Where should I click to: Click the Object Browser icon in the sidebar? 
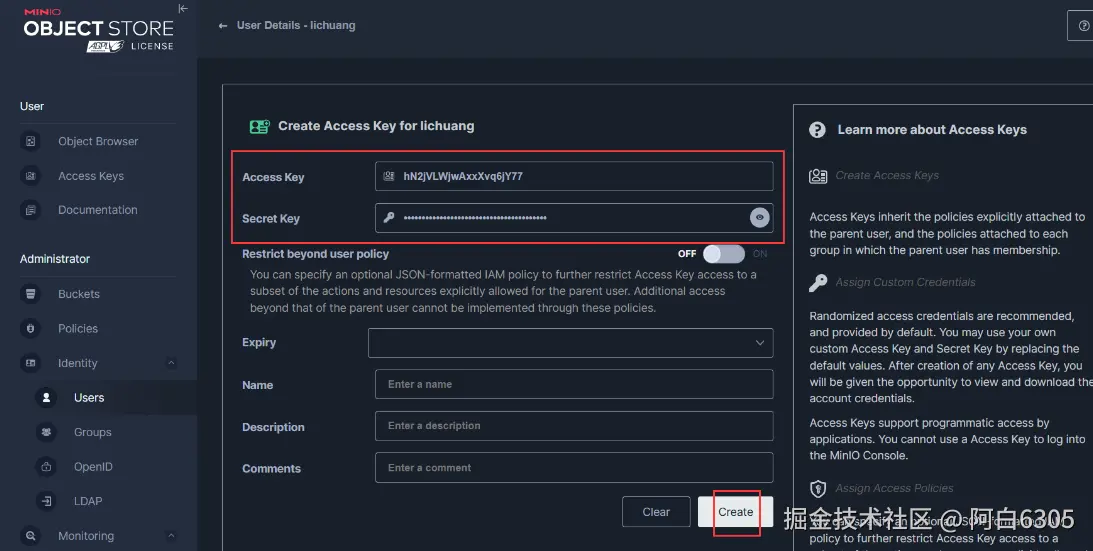point(31,142)
